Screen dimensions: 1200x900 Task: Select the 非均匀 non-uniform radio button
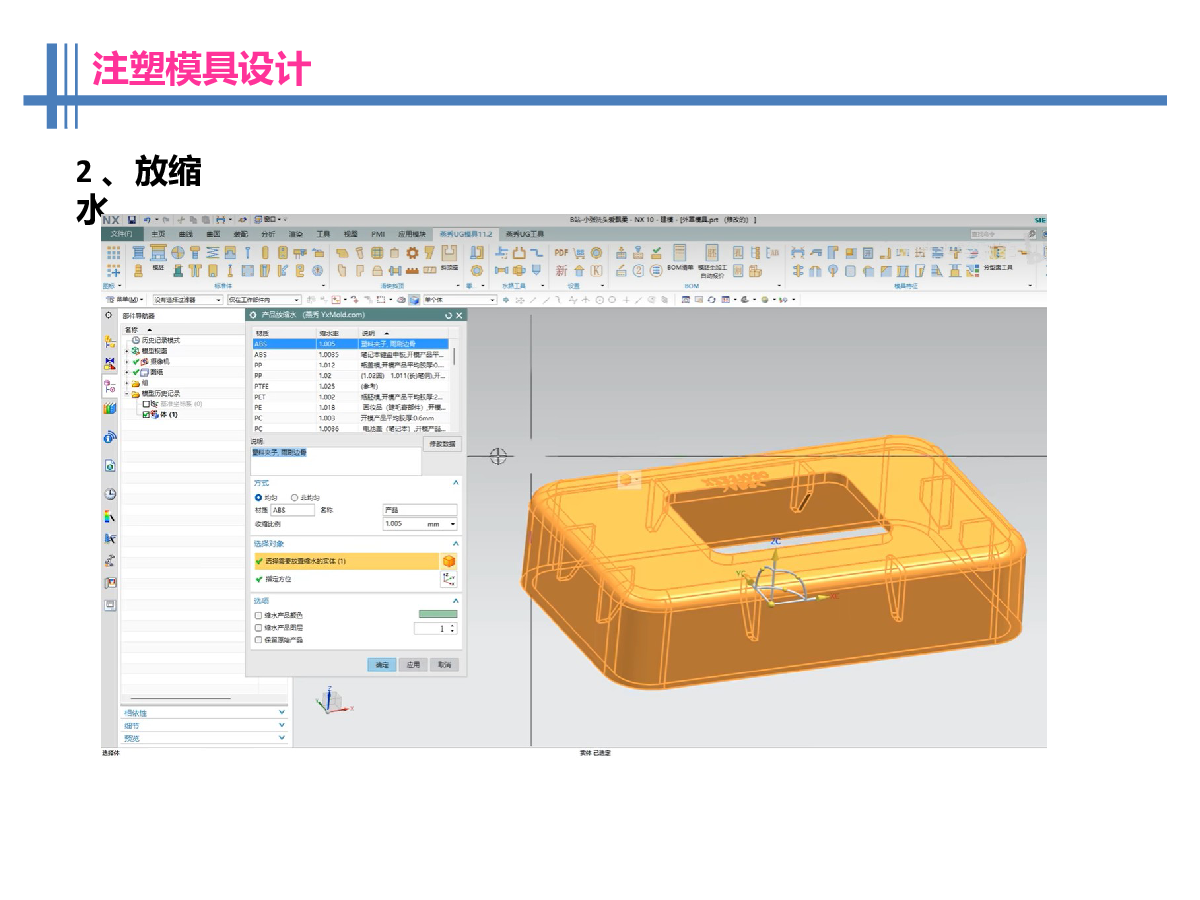(x=294, y=497)
